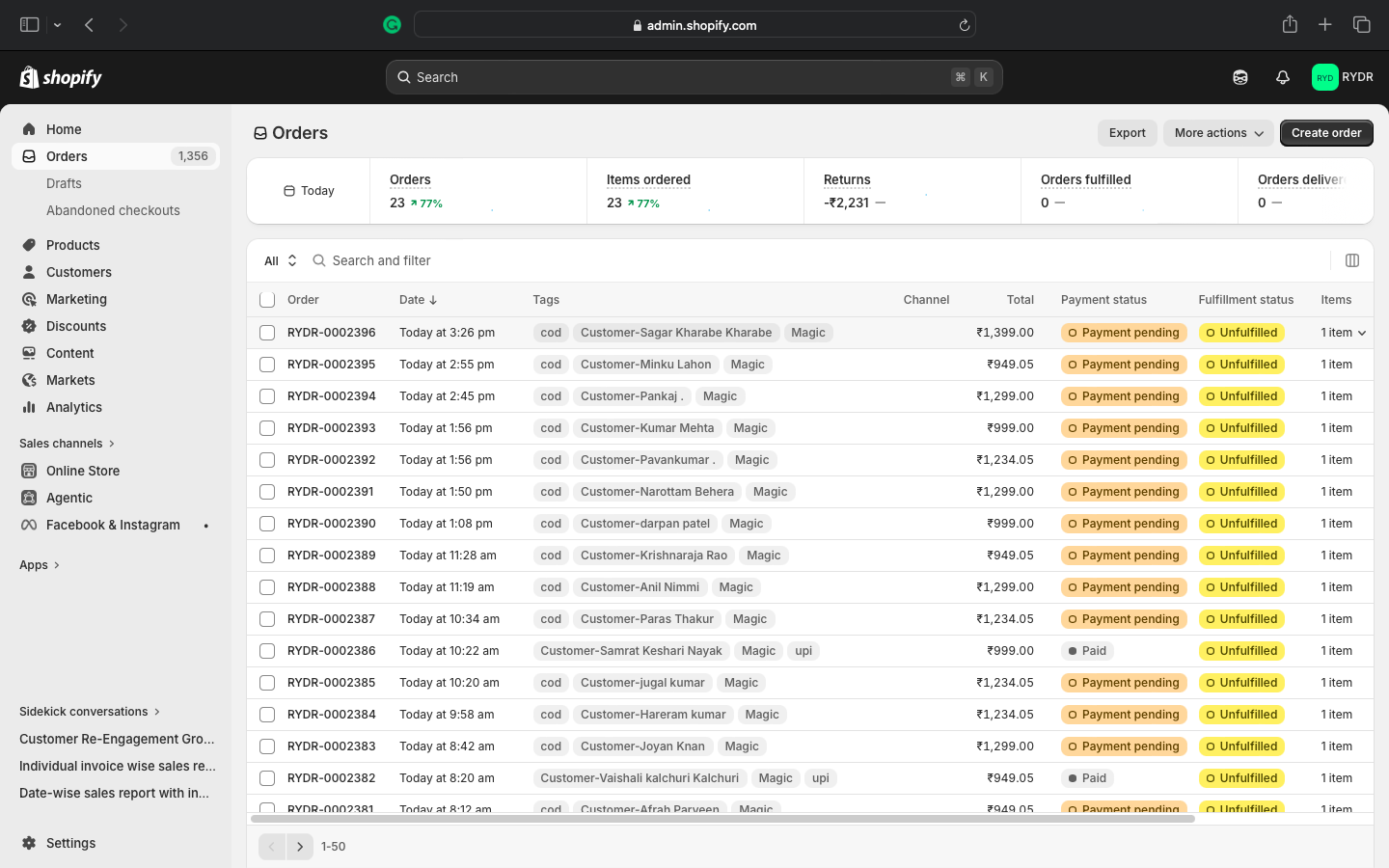
Task: Click the Facebook & Instagram Meta icon
Action: 29,525
